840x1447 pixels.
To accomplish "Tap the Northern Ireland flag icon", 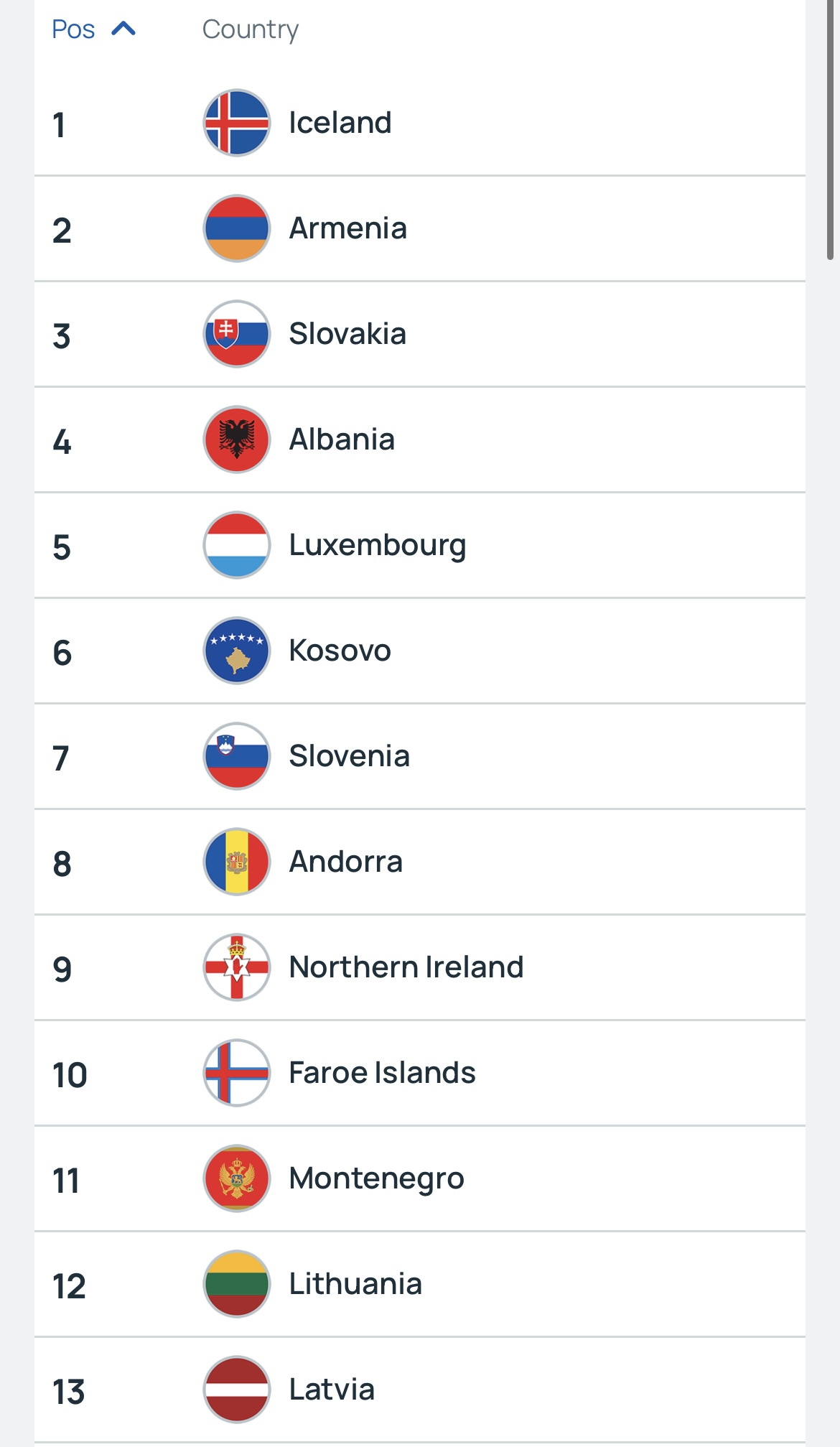I will pyautogui.click(x=237, y=967).
